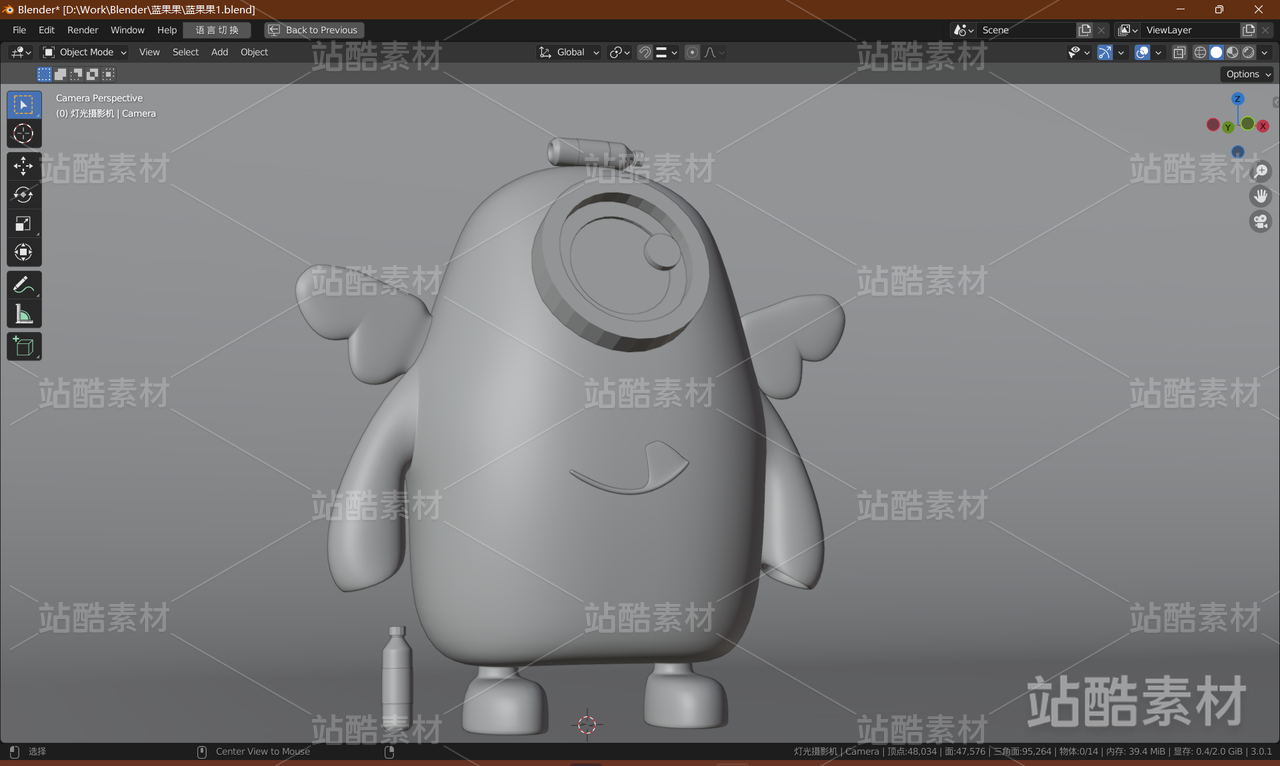Open object visibility and selectability dropdown

coord(1080,52)
